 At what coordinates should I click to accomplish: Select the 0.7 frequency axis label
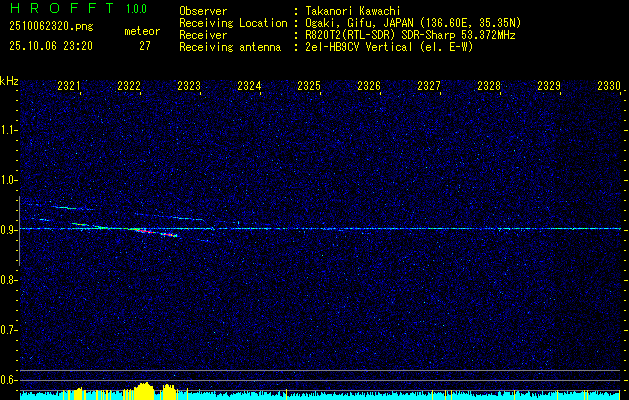(9, 330)
